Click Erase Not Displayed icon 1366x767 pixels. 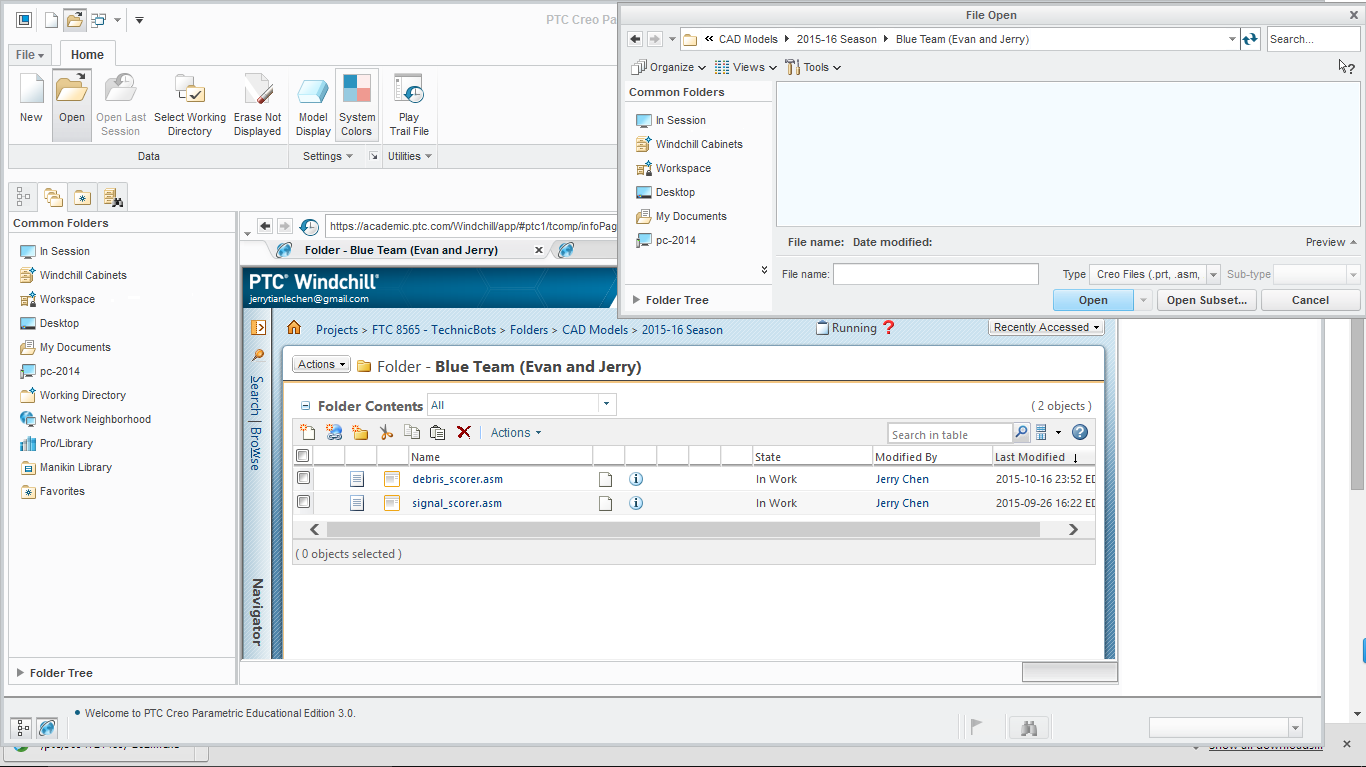[258, 103]
